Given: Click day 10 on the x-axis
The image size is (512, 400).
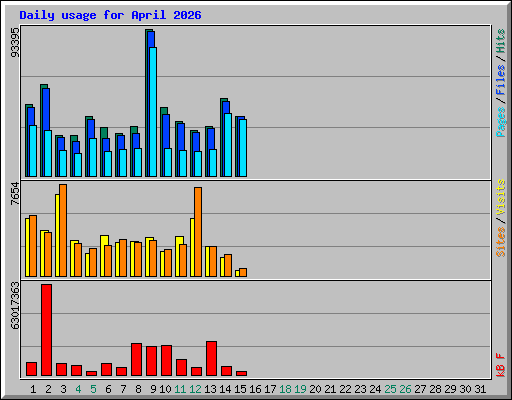Looking at the screenshot, I should 165,389.
